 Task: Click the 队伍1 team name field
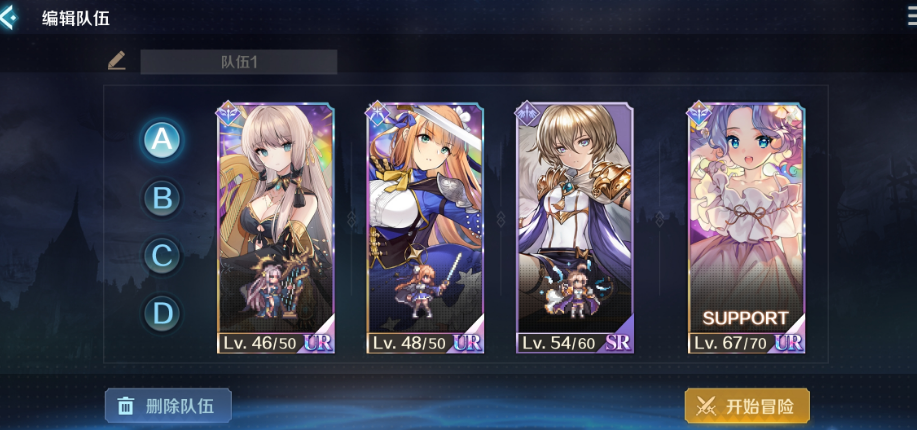pyautogui.click(x=239, y=62)
